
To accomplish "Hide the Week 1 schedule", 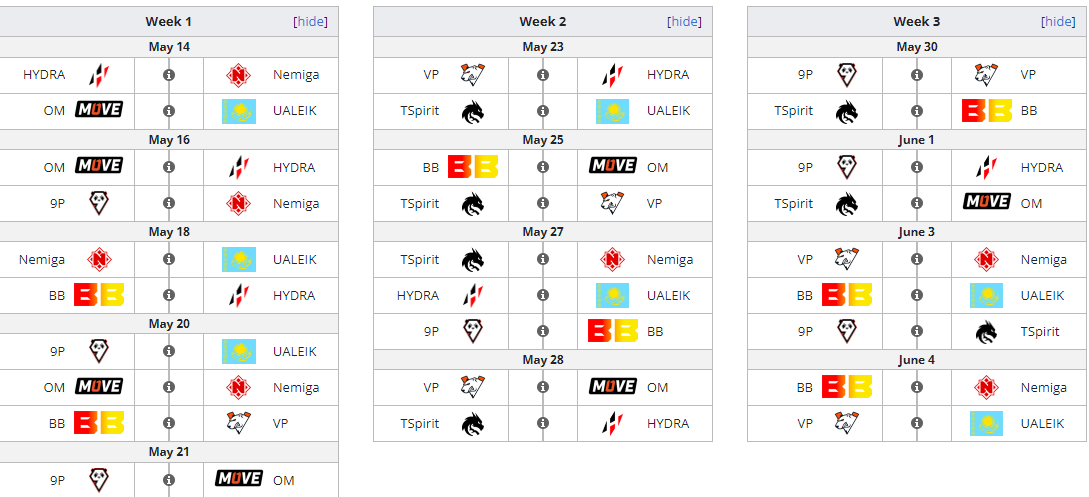I will (x=311, y=21).
